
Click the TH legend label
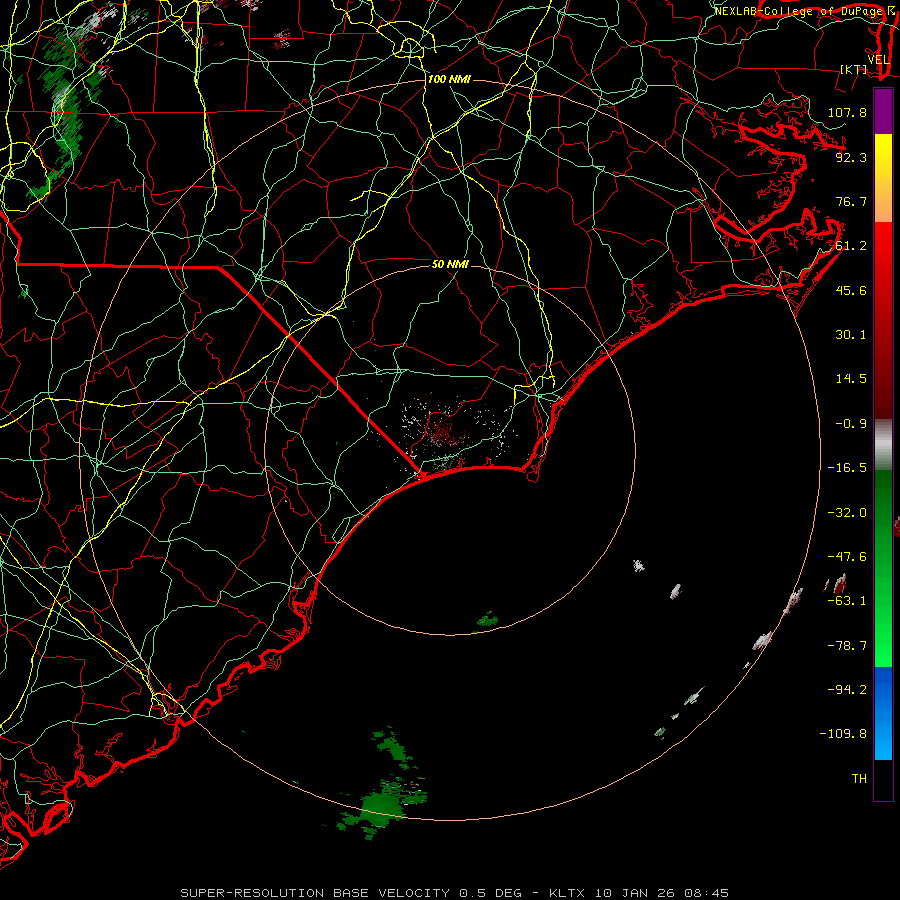click(859, 779)
